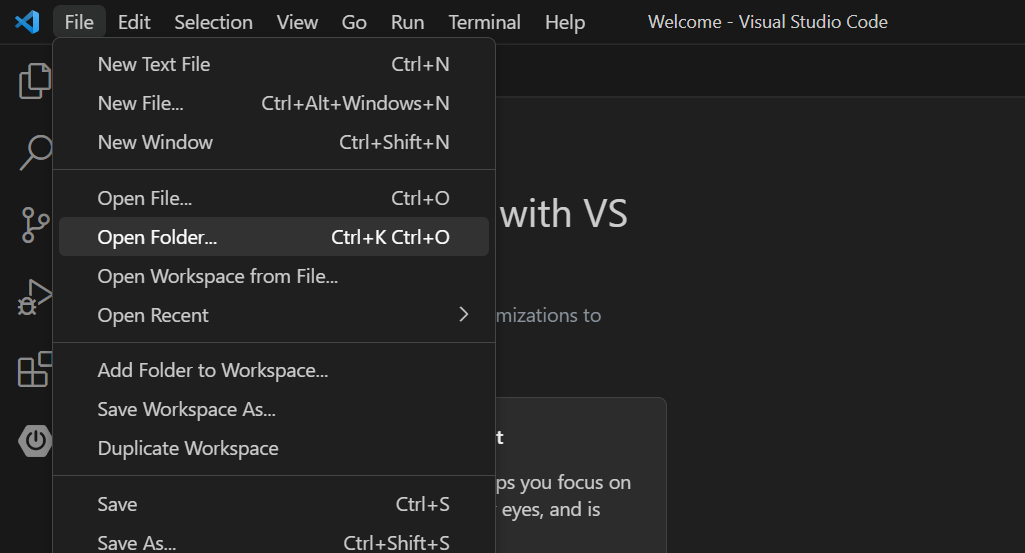This screenshot has width=1025, height=553.
Task: Open the View menu
Action: click(297, 22)
